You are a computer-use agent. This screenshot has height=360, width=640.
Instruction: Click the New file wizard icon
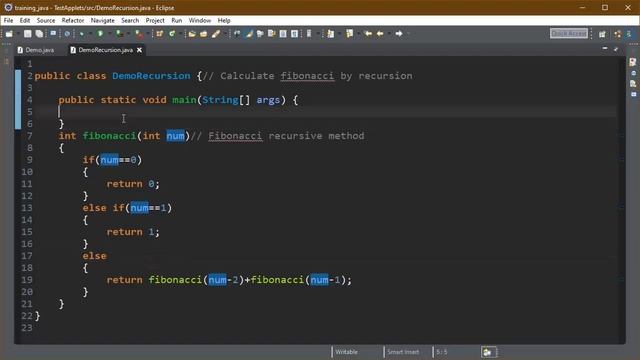point(9,33)
